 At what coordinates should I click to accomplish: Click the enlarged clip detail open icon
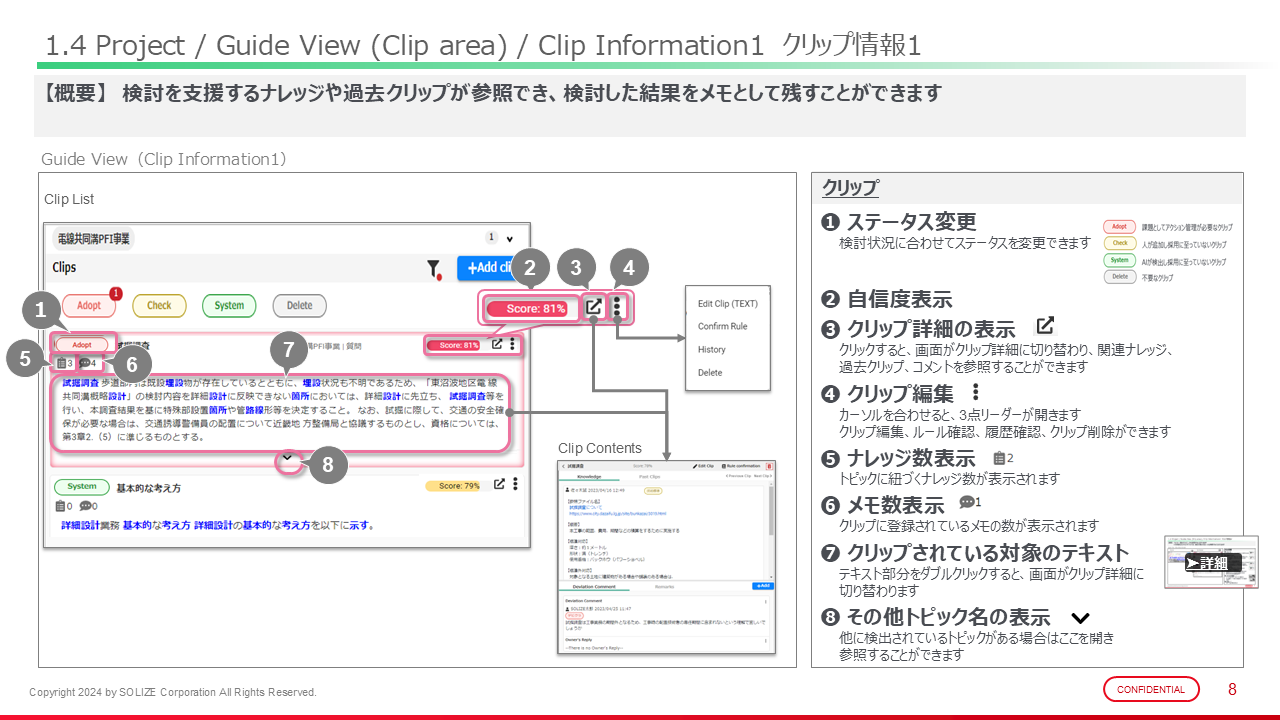pos(594,308)
